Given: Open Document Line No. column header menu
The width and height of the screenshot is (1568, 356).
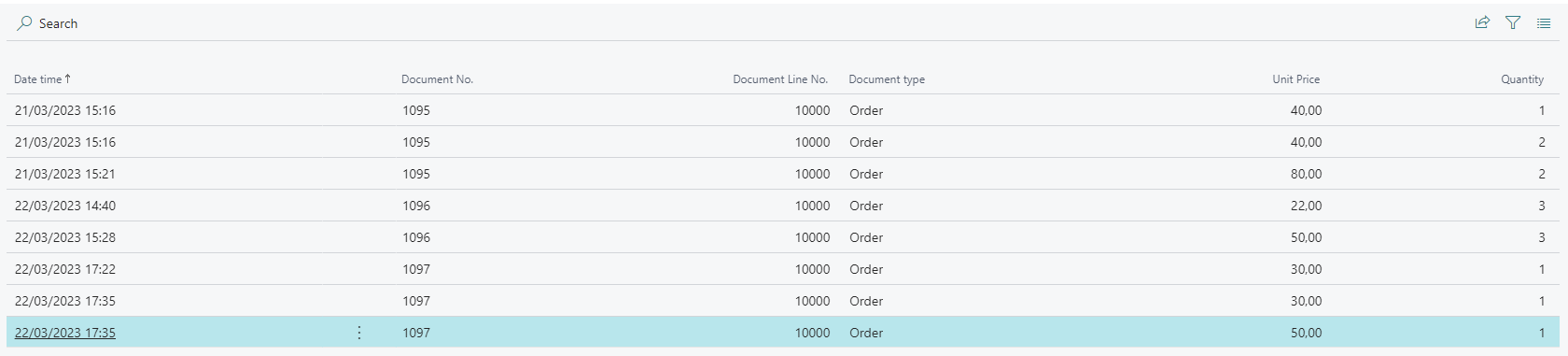Looking at the screenshot, I should 780,79.
